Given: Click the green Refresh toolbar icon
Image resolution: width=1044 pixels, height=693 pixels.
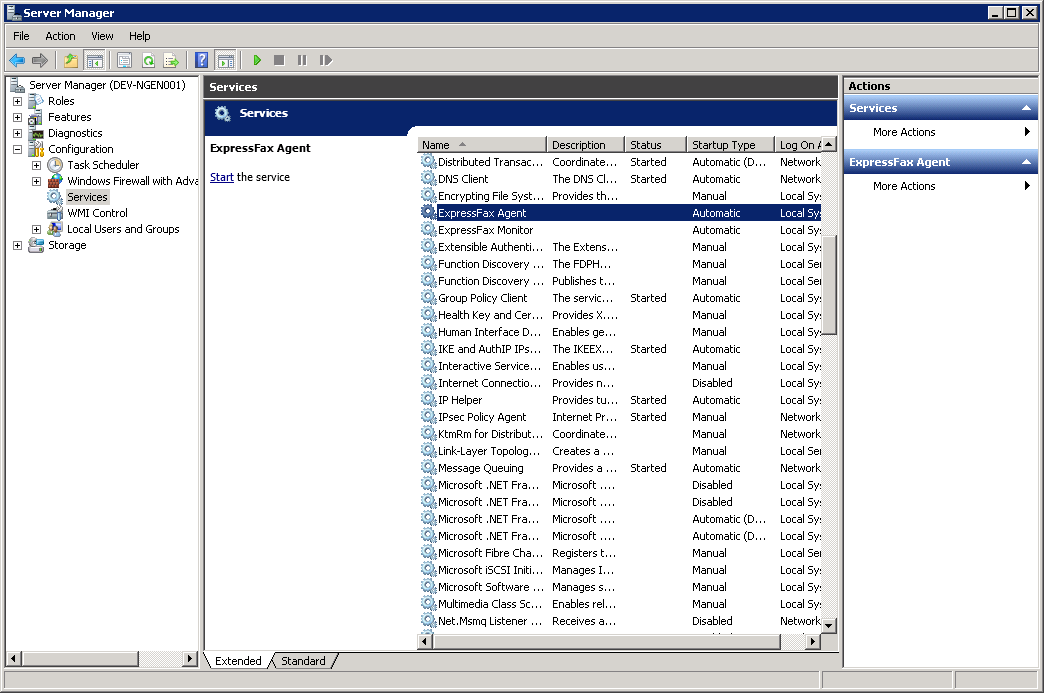Looking at the screenshot, I should tap(148, 61).
